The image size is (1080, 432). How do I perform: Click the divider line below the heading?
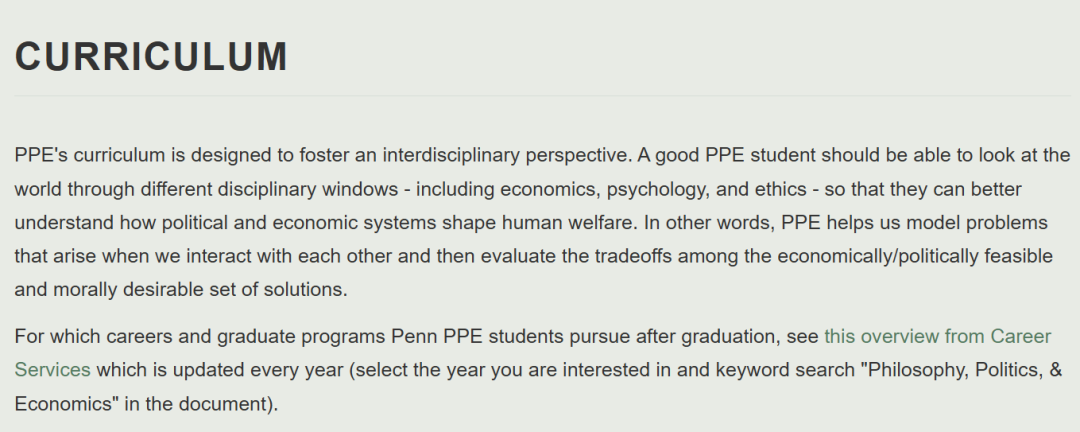pyautogui.click(x=540, y=96)
